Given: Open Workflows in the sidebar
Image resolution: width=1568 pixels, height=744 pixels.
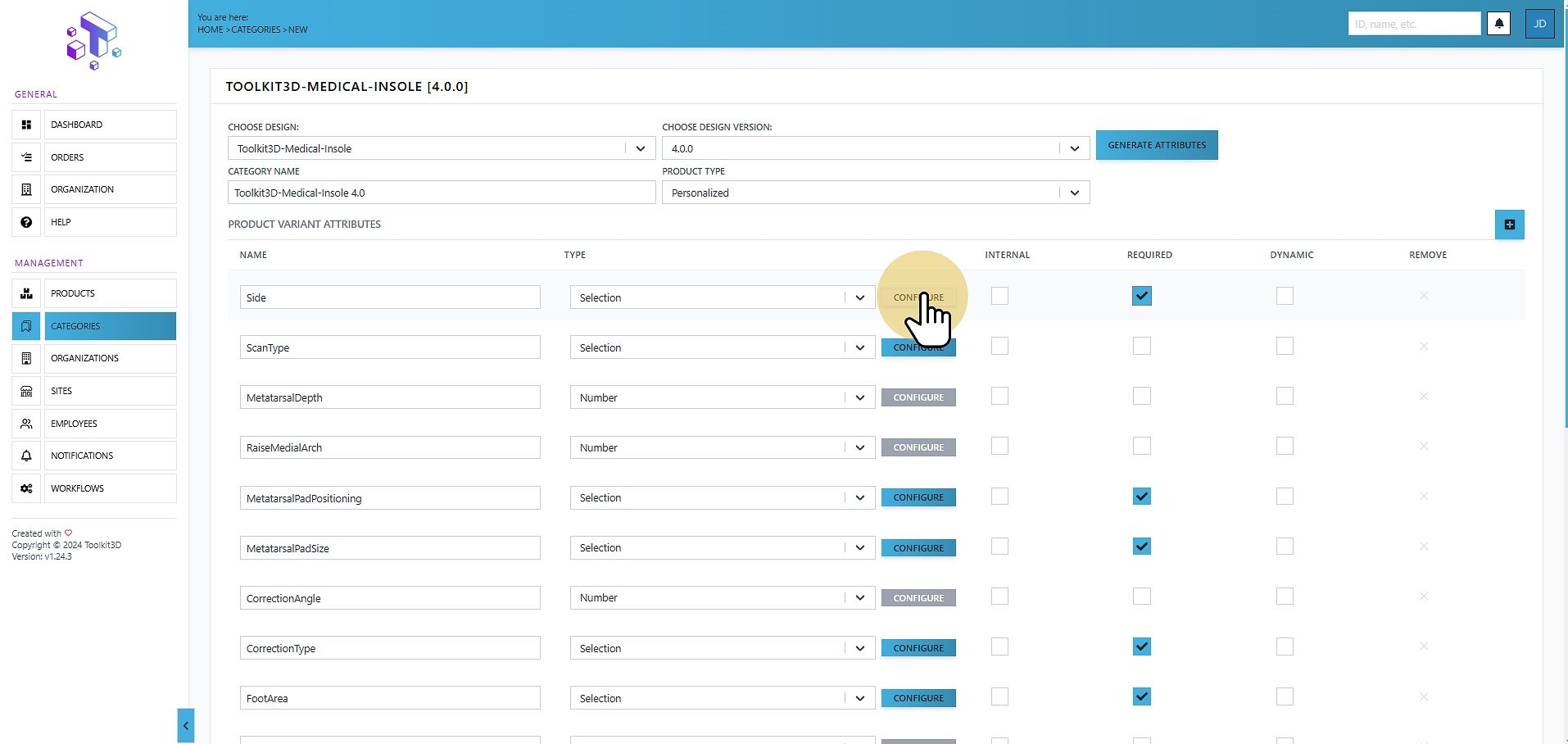Looking at the screenshot, I should coord(110,488).
